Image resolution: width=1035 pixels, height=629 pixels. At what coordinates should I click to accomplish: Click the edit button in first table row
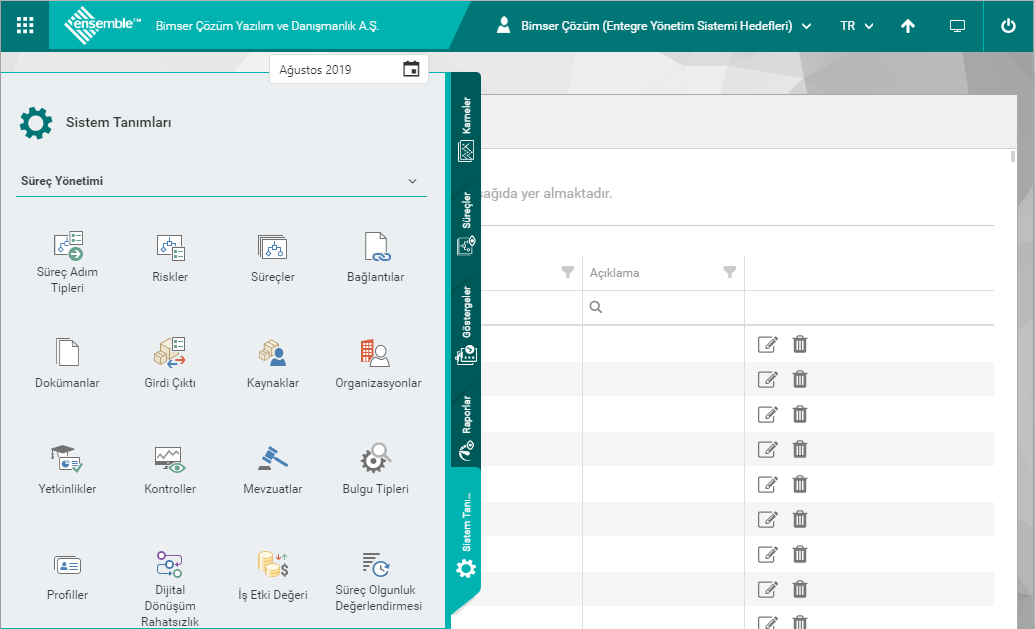tap(767, 345)
